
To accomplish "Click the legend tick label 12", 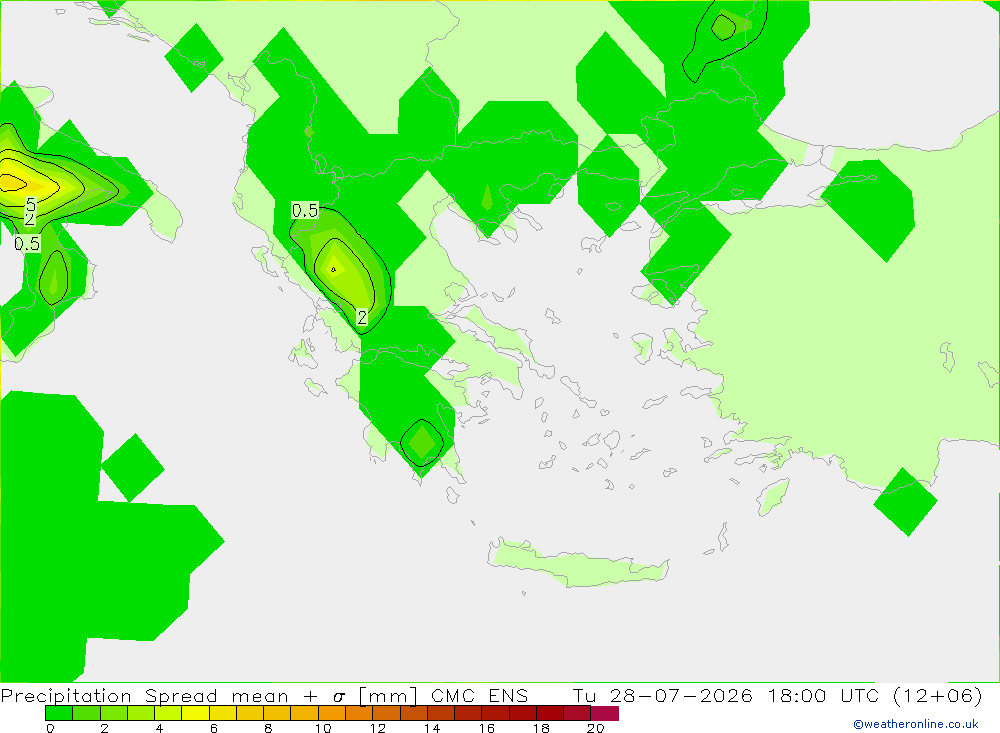I will point(378,728).
